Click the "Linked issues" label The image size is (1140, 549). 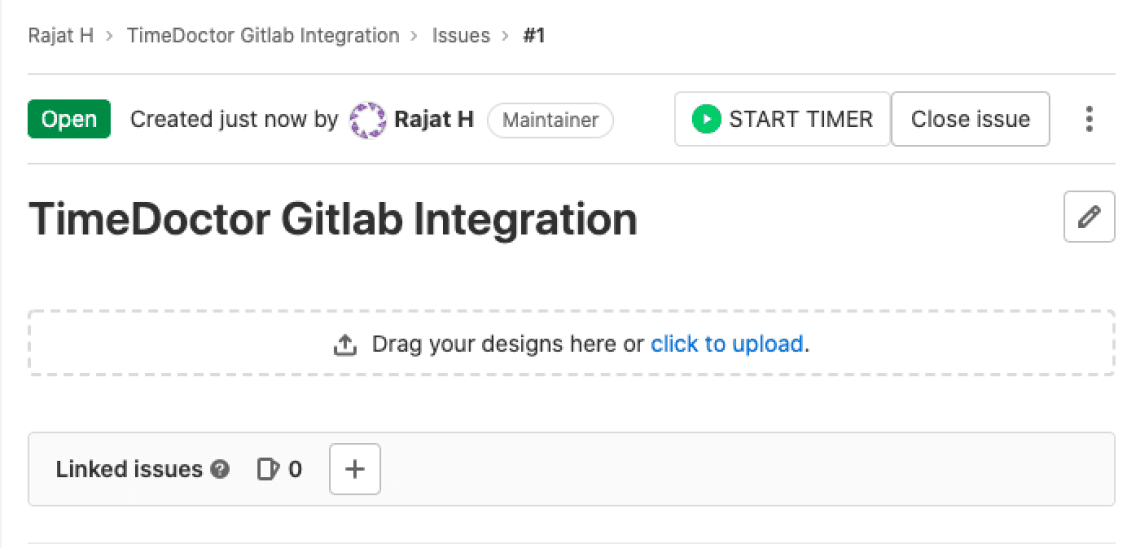[129, 469]
